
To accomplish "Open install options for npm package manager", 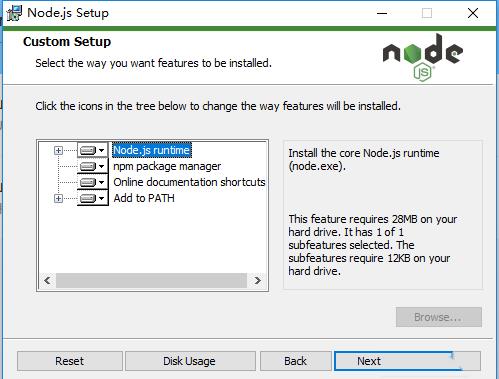I will [93, 166].
